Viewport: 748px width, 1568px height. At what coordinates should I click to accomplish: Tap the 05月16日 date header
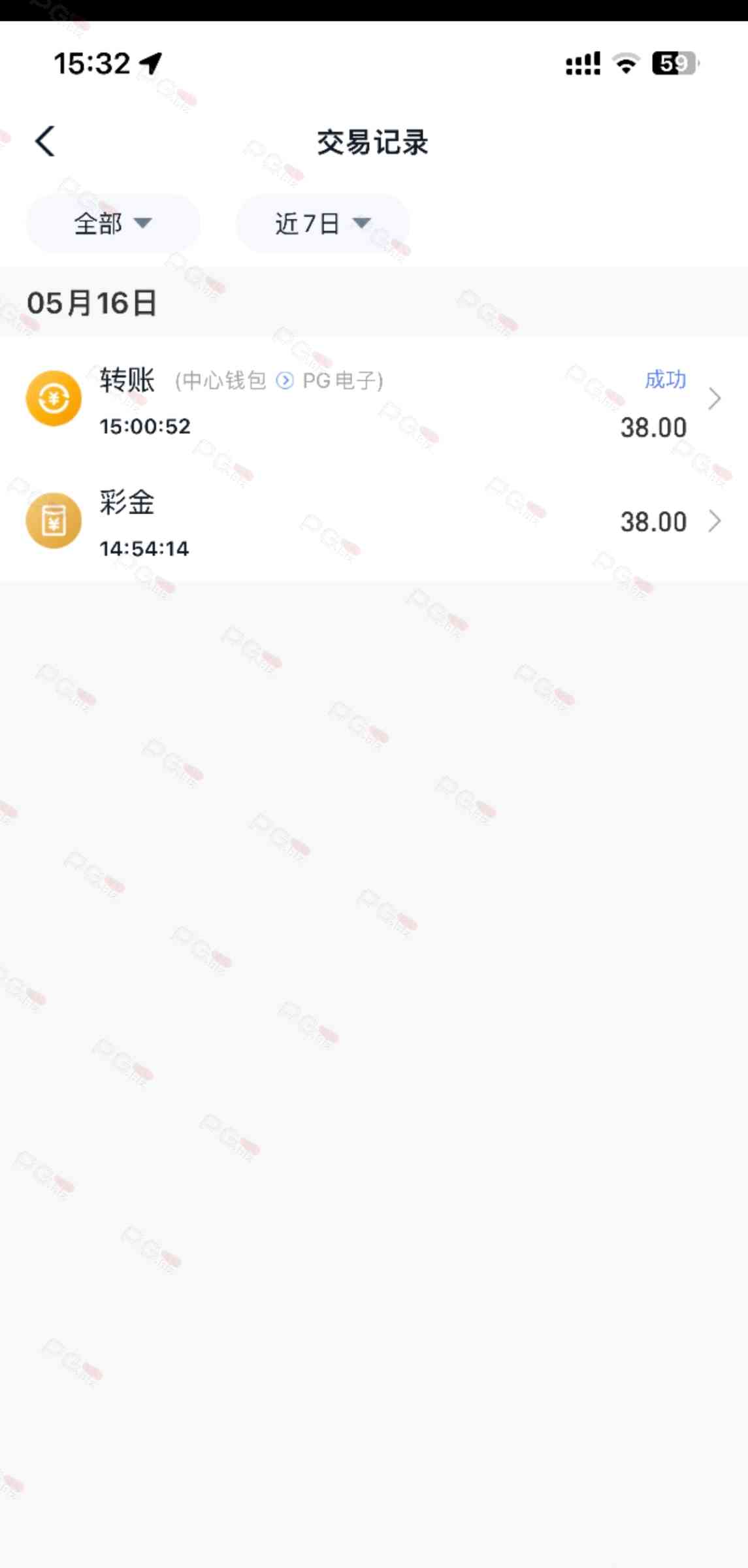tap(92, 303)
